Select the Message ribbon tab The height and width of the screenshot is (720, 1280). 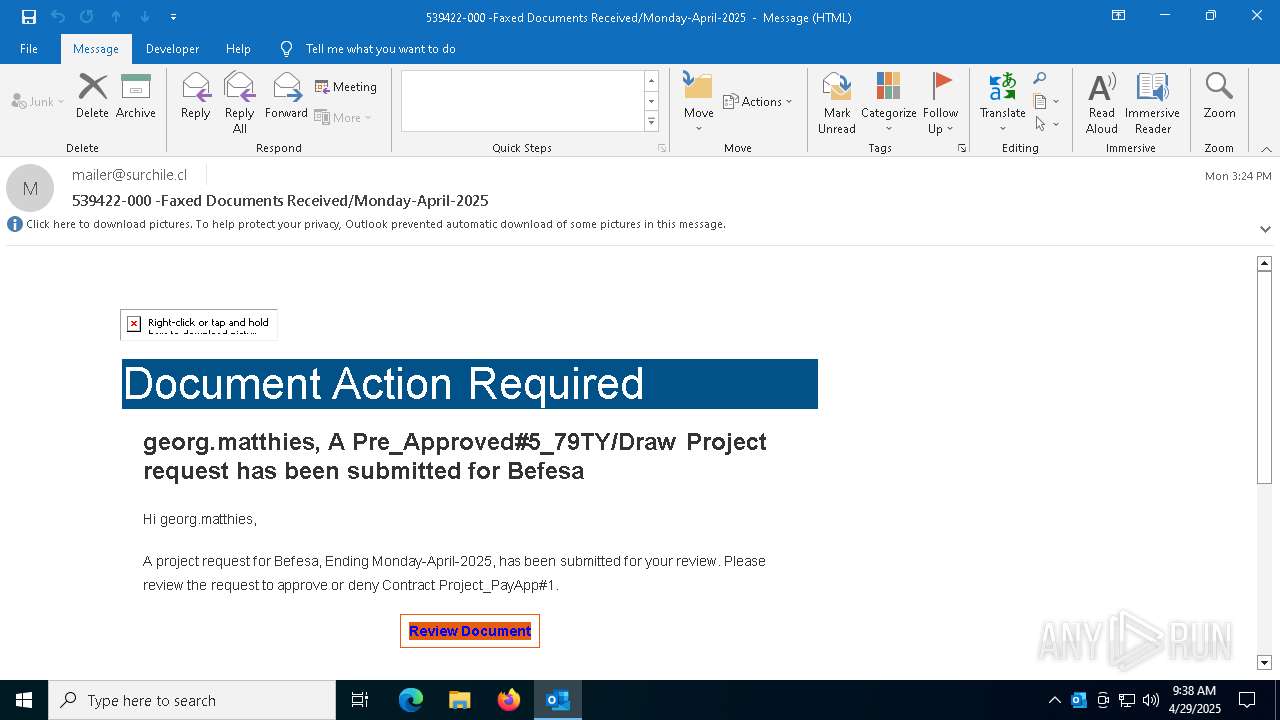96,49
